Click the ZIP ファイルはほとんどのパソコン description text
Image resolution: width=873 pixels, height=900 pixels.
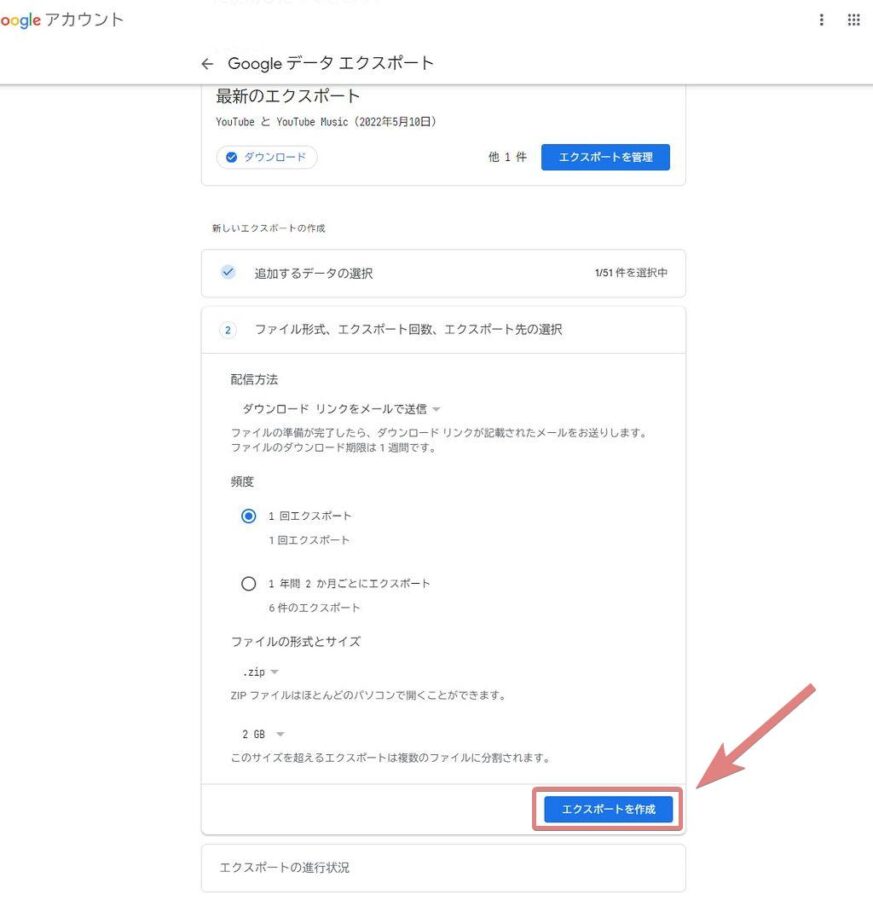(368, 696)
